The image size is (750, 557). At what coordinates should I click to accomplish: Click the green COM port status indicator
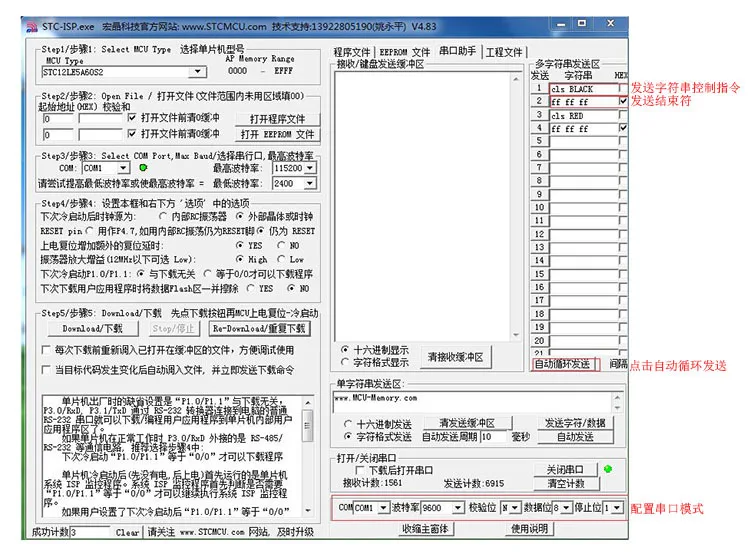pyautogui.click(x=143, y=167)
